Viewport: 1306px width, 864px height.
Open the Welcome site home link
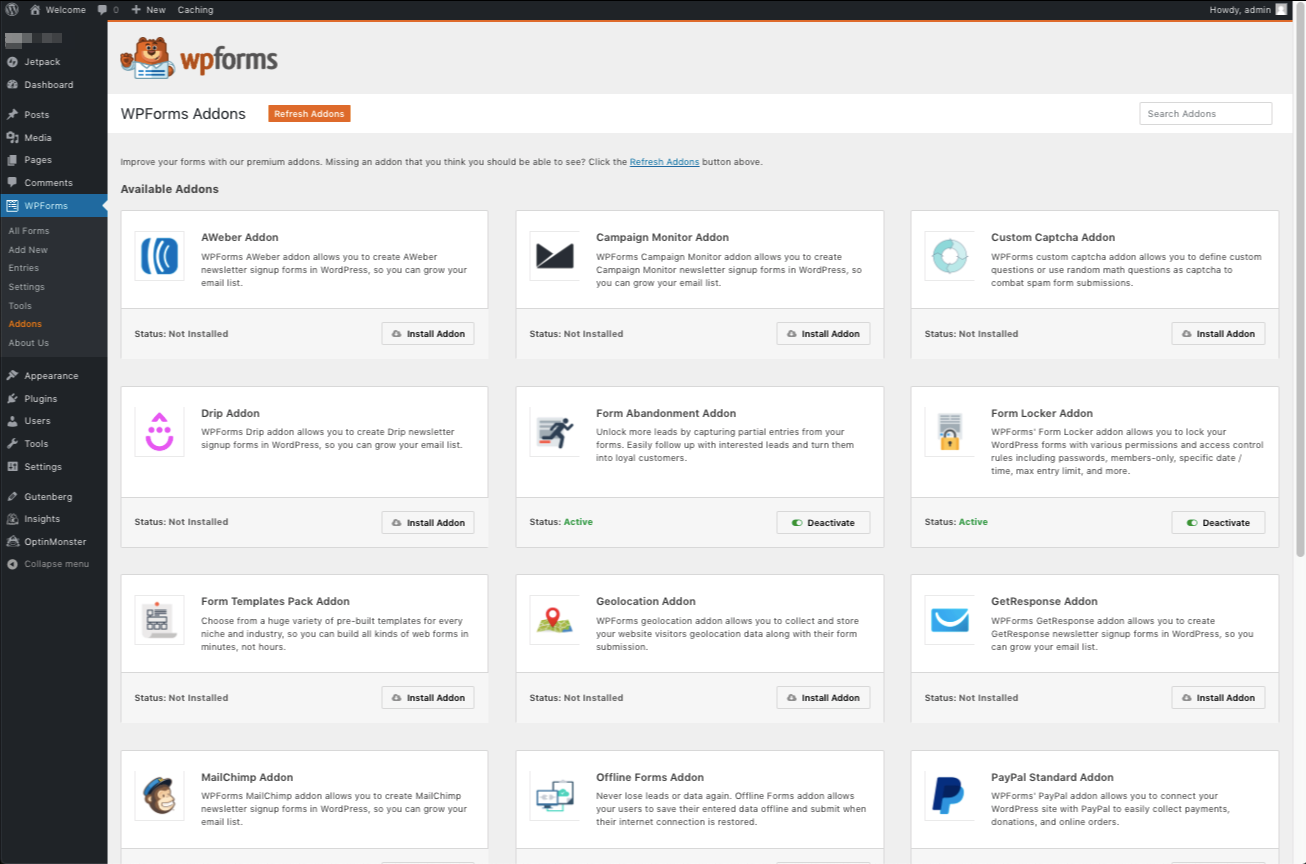(57, 9)
